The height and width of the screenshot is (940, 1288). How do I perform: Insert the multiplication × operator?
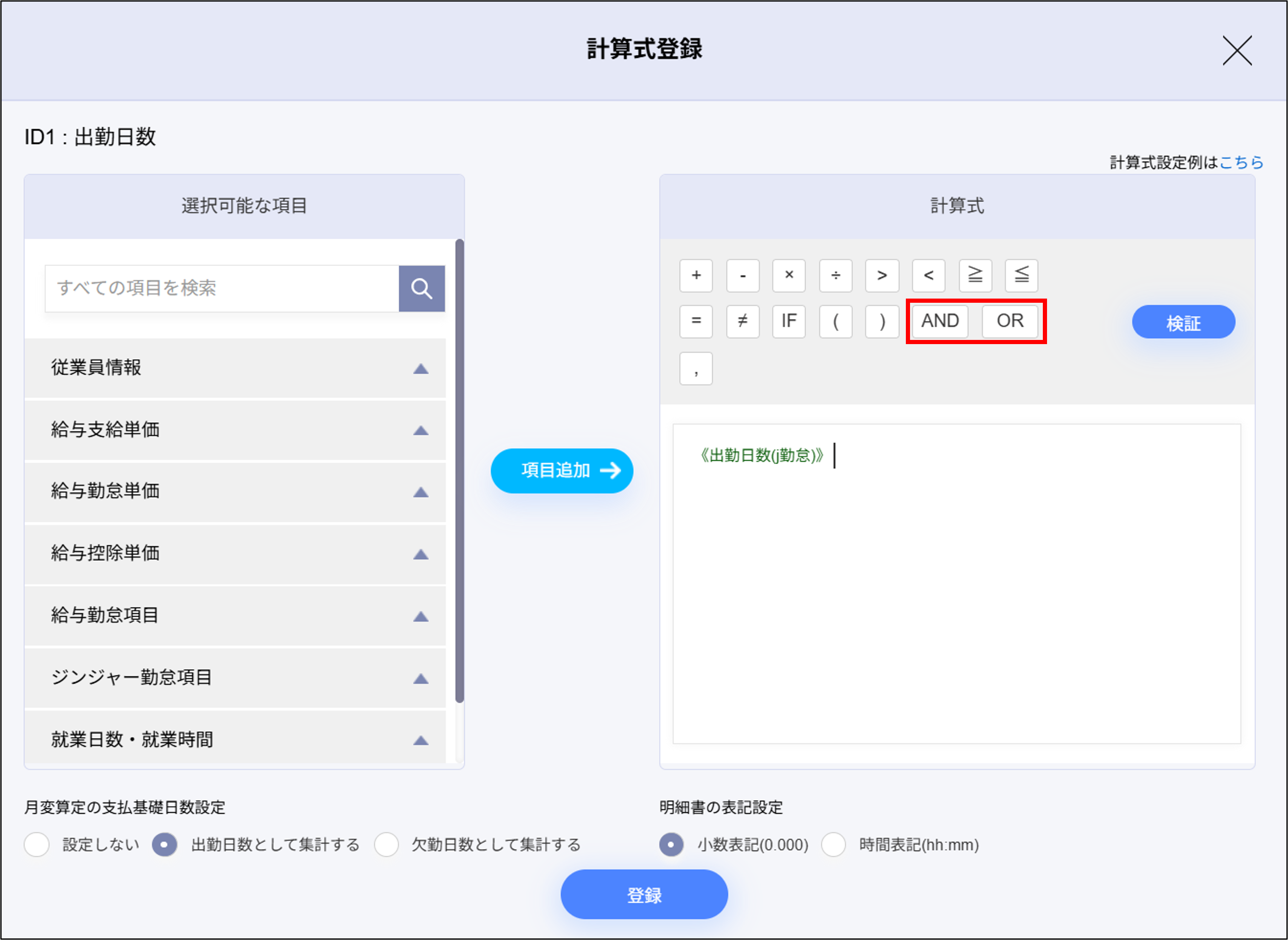pyautogui.click(x=789, y=276)
